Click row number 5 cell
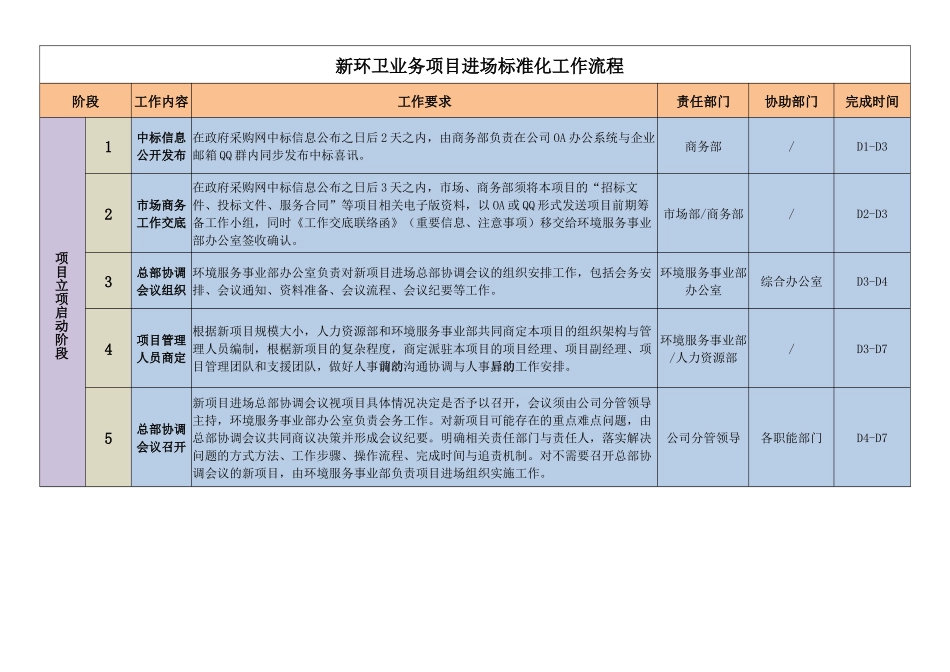The image size is (950, 672). (x=108, y=437)
